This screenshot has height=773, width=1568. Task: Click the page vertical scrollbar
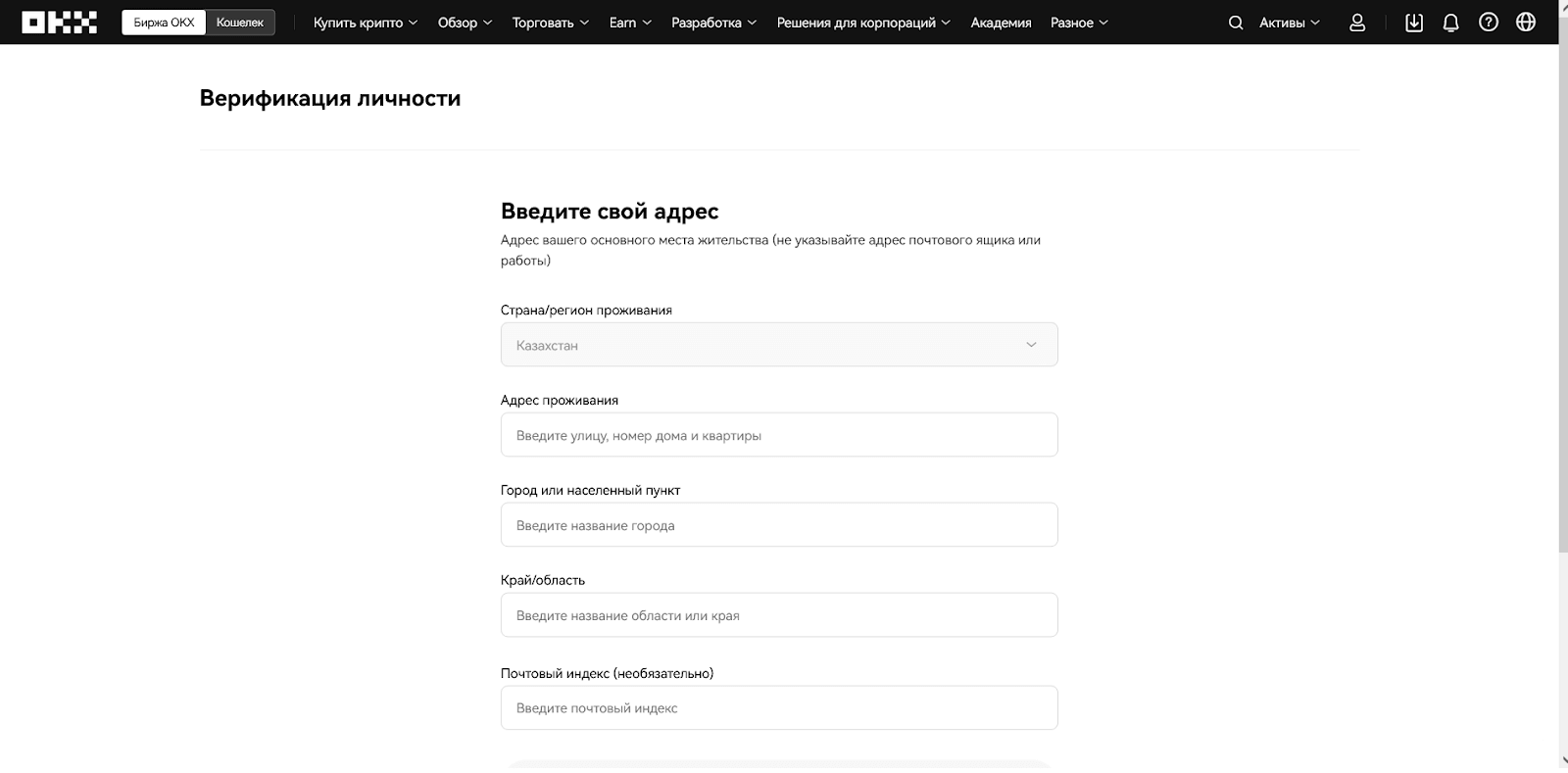tap(1562, 294)
